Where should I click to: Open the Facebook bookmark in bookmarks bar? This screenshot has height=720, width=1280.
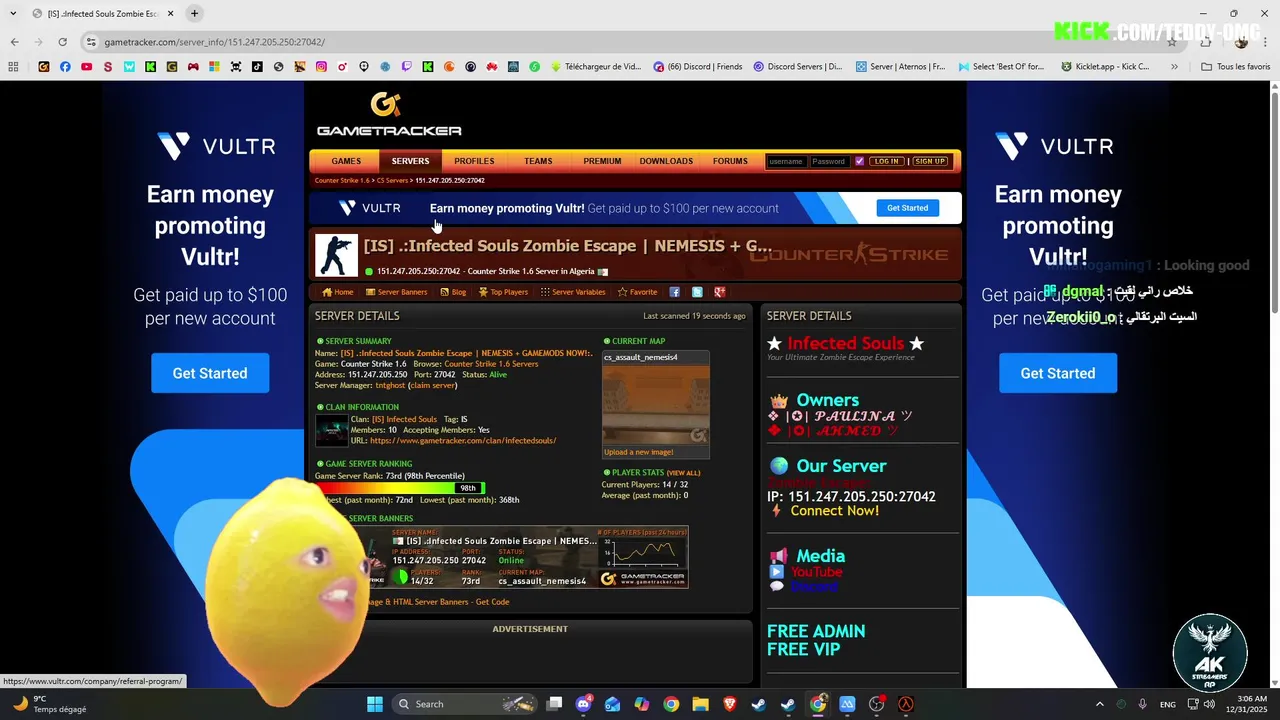click(x=65, y=67)
